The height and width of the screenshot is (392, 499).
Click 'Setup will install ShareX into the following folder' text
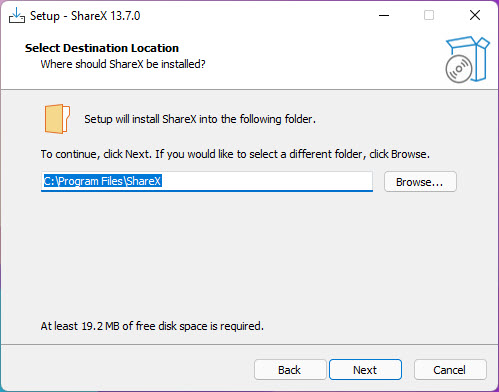(200, 119)
